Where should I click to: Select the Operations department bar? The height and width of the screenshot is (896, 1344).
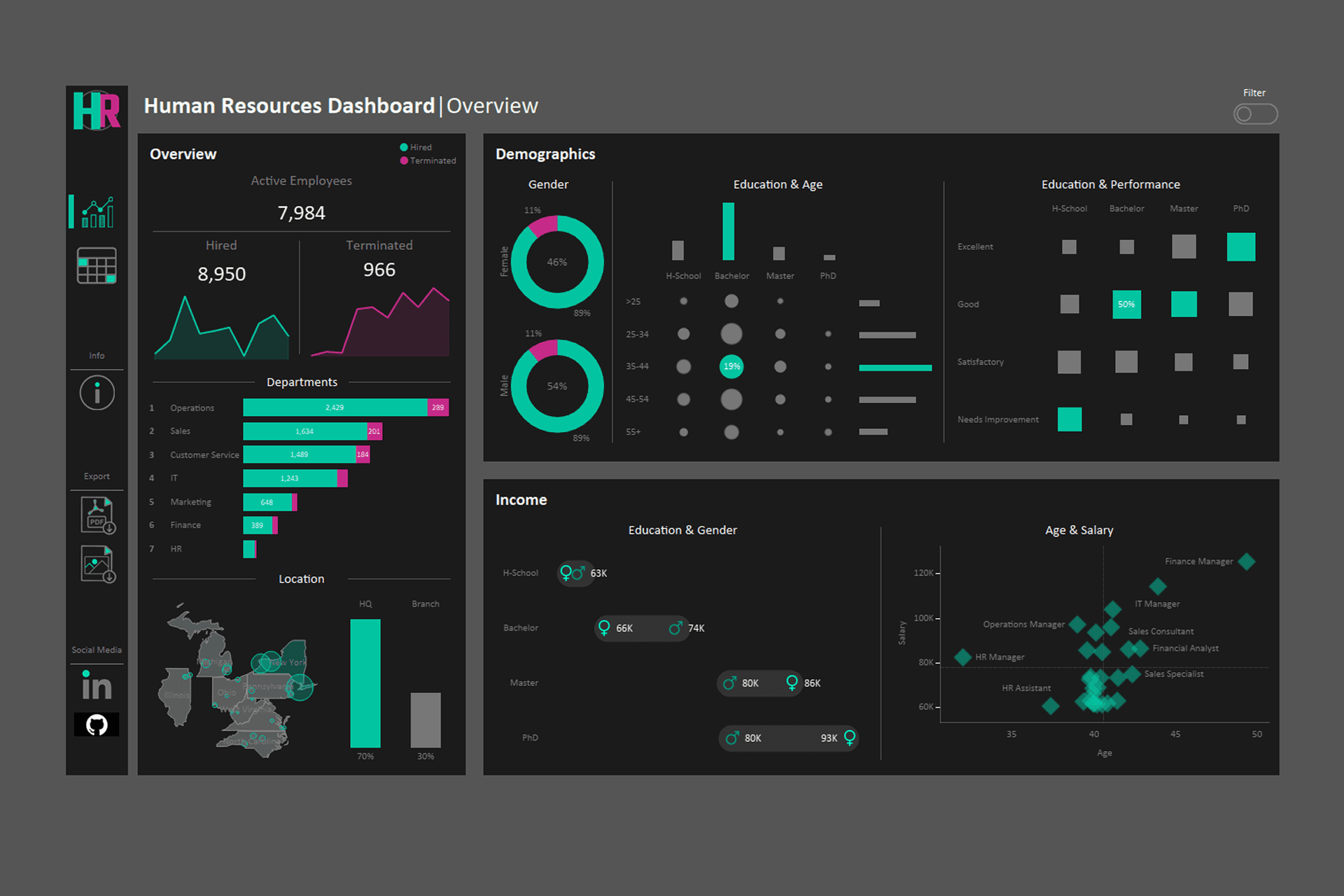pos(335,407)
